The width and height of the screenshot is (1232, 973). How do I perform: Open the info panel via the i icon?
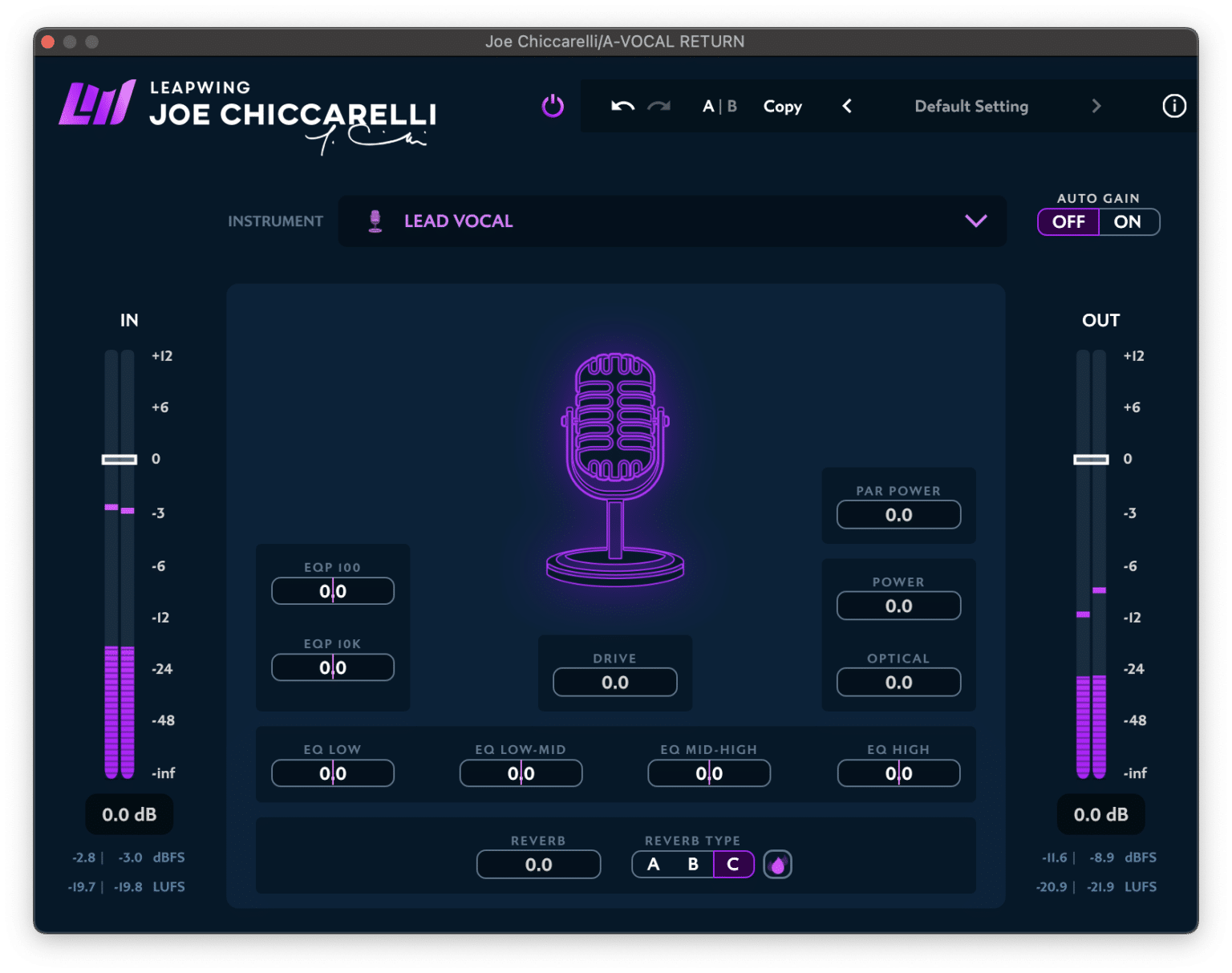[x=1173, y=106]
